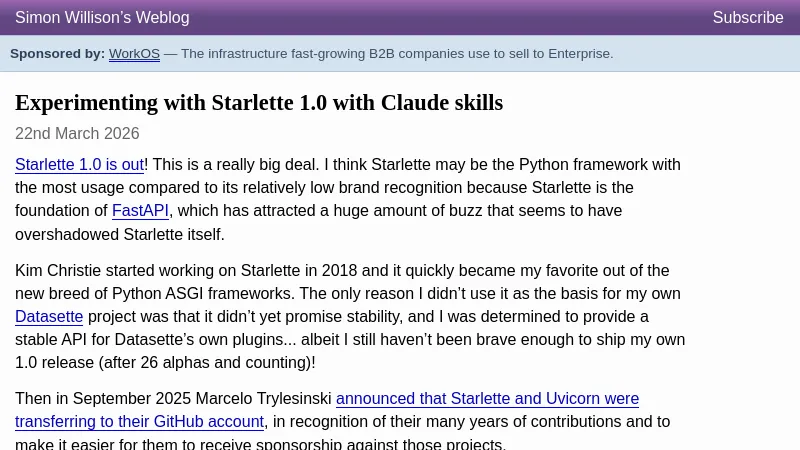Click the Subscribe link in header
The height and width of the screenshot is (450, 800).
point(747,18)
